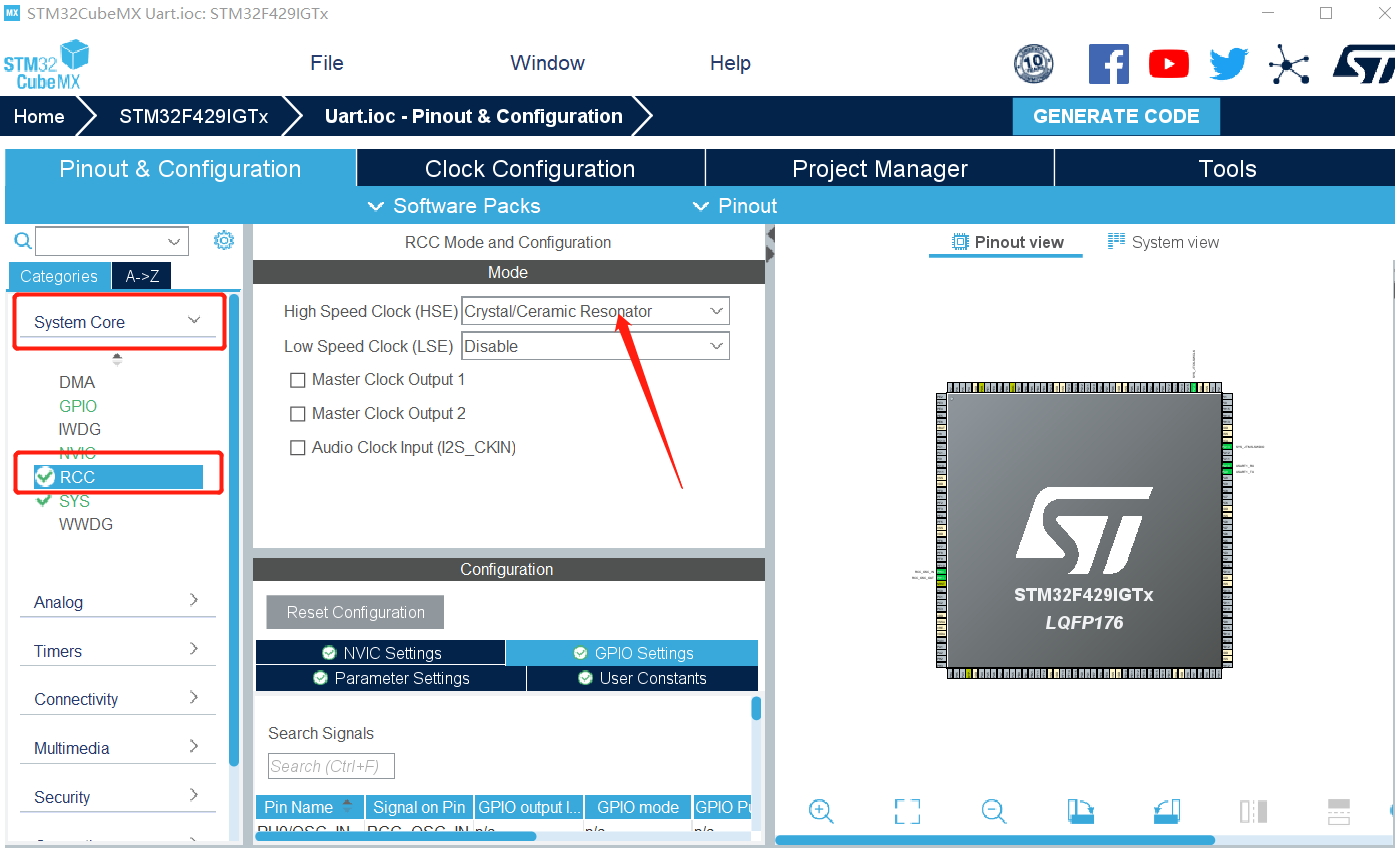1395x850 pixels.
Task: Enable Master Clock Output 1
Action: 297,380
